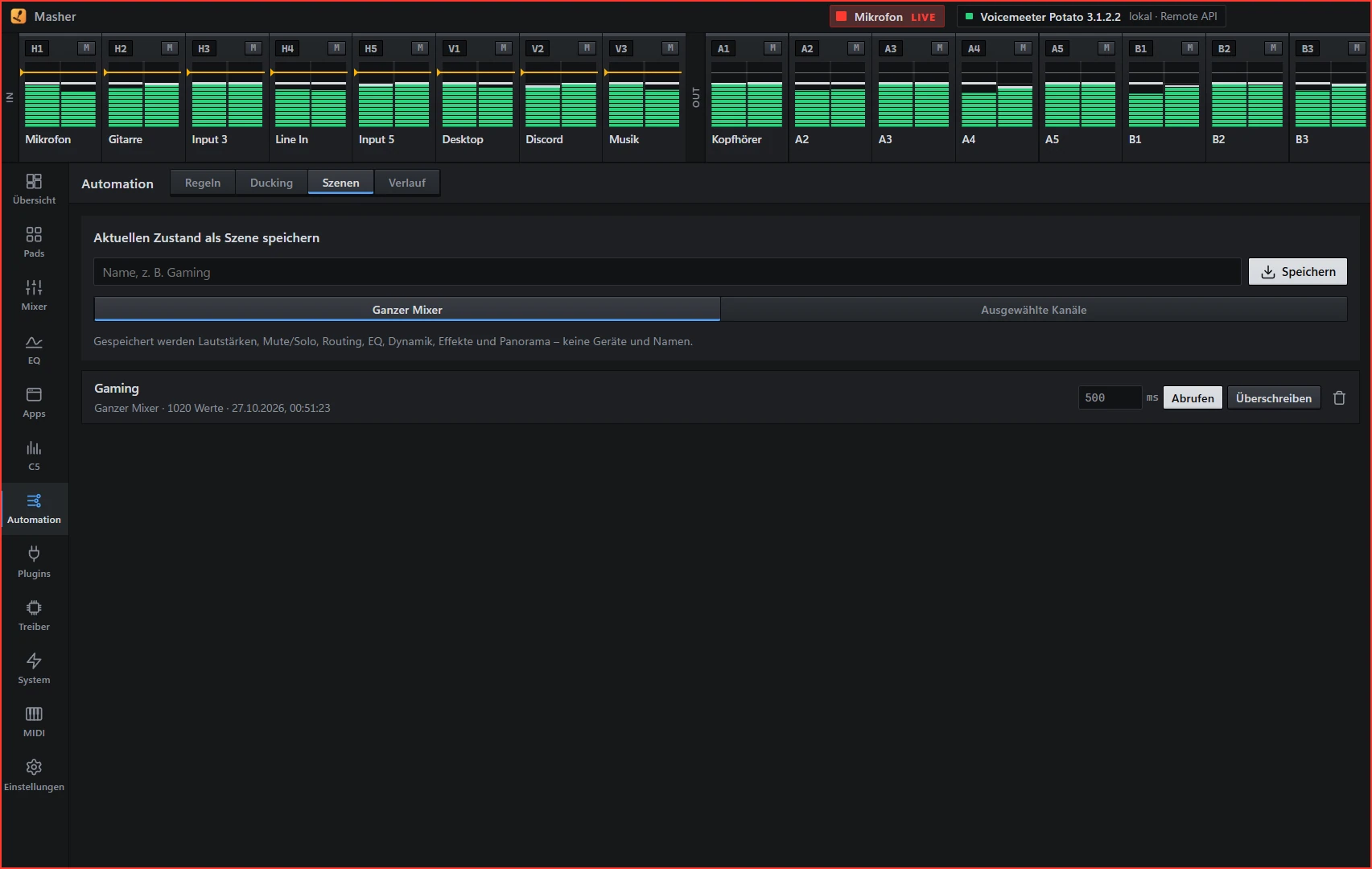The height and width of the screenshot is (869, 1372).
Task: Recall the Gaming scene with Abrufen
Action: (x=1193, y=397)
